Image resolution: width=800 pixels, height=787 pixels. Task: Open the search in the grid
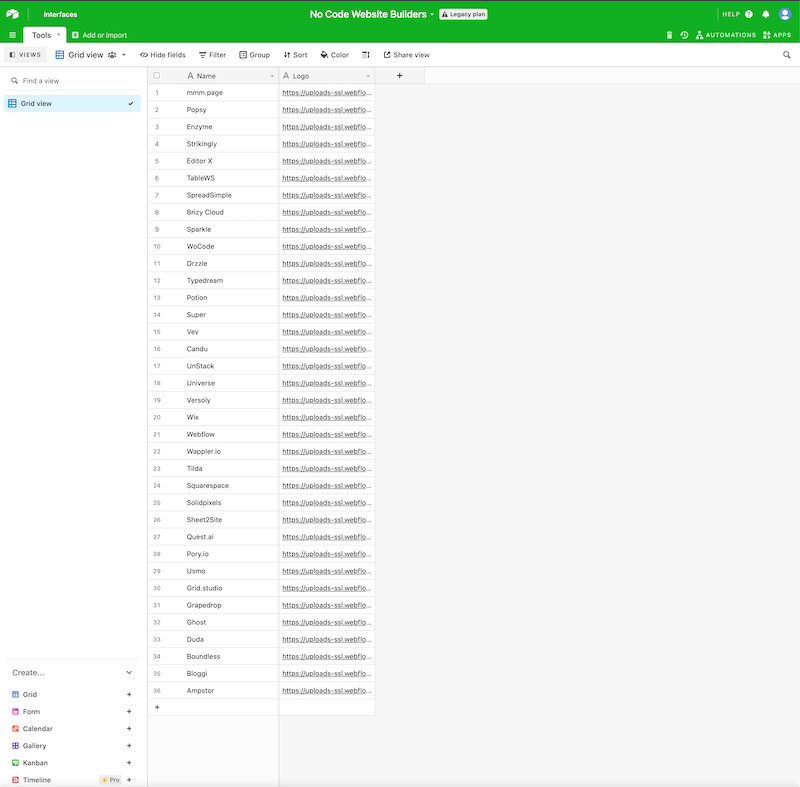click(786, 55)
